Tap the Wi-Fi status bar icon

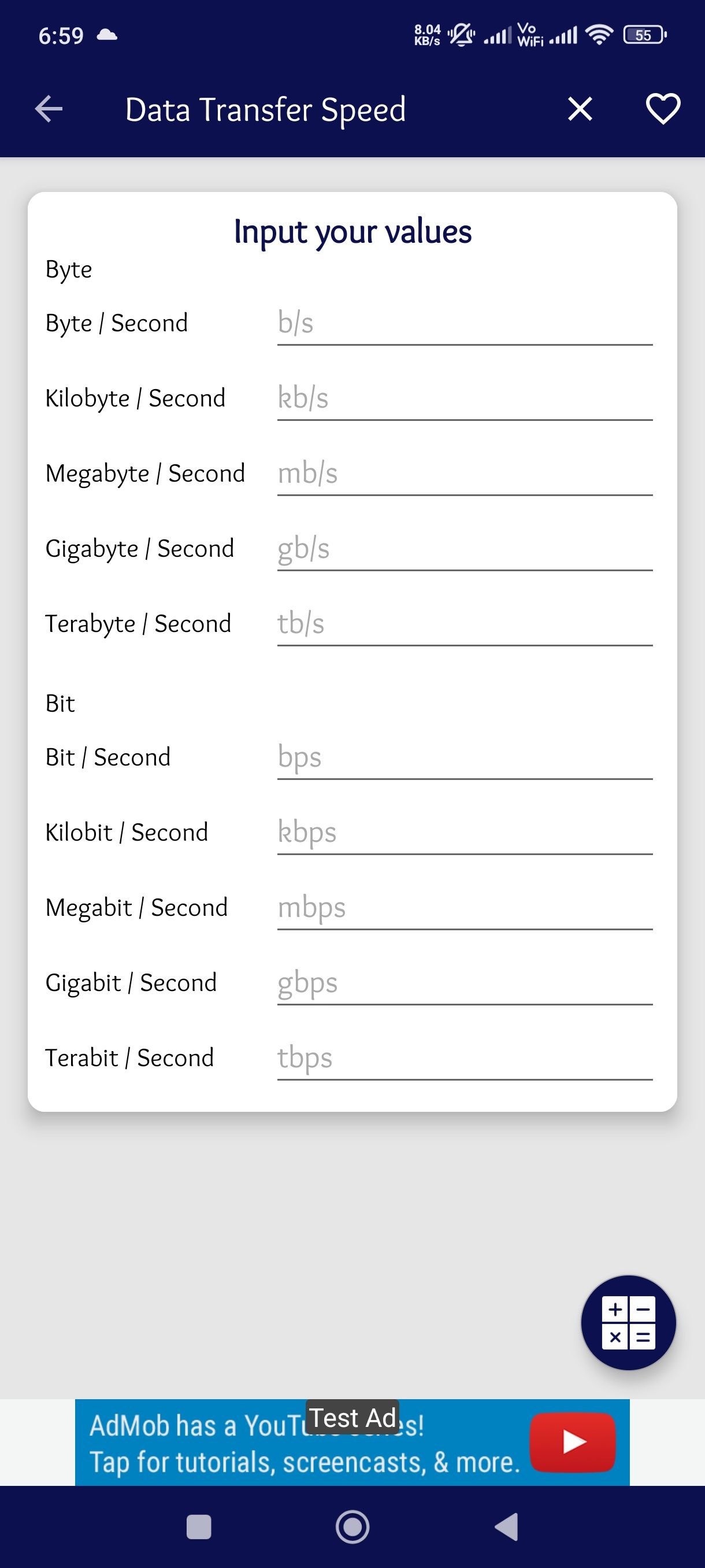[x=599, y=35]
